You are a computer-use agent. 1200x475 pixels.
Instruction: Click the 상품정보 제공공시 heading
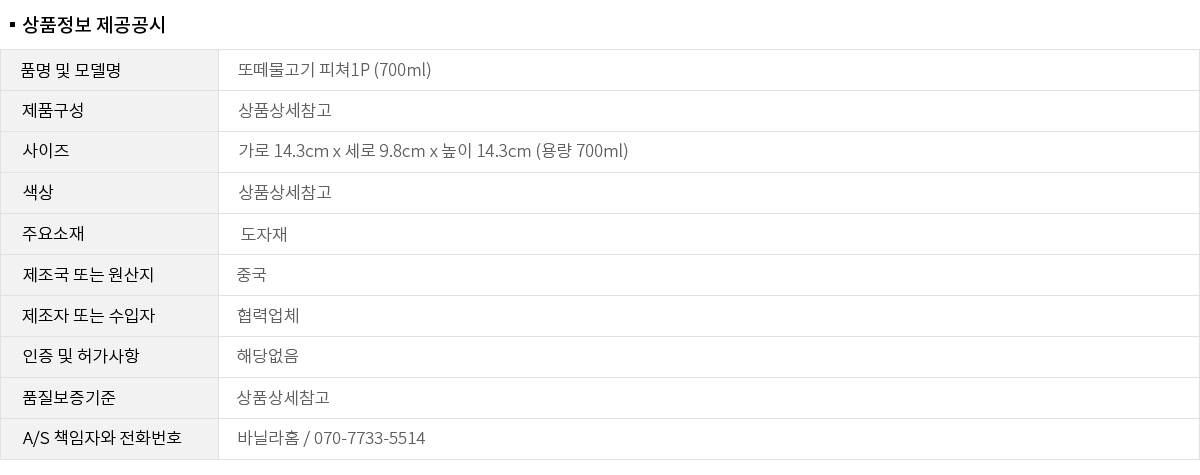click(x=93, y=26)
